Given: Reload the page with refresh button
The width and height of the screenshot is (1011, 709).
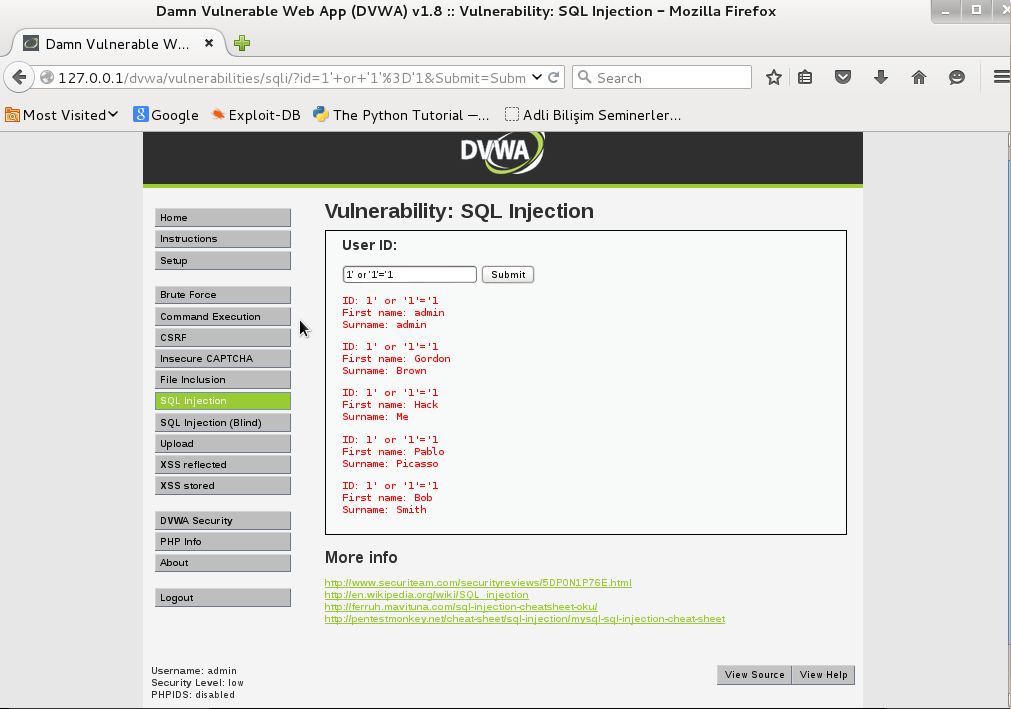Looking at the screenshot, I should click(555, 78).
